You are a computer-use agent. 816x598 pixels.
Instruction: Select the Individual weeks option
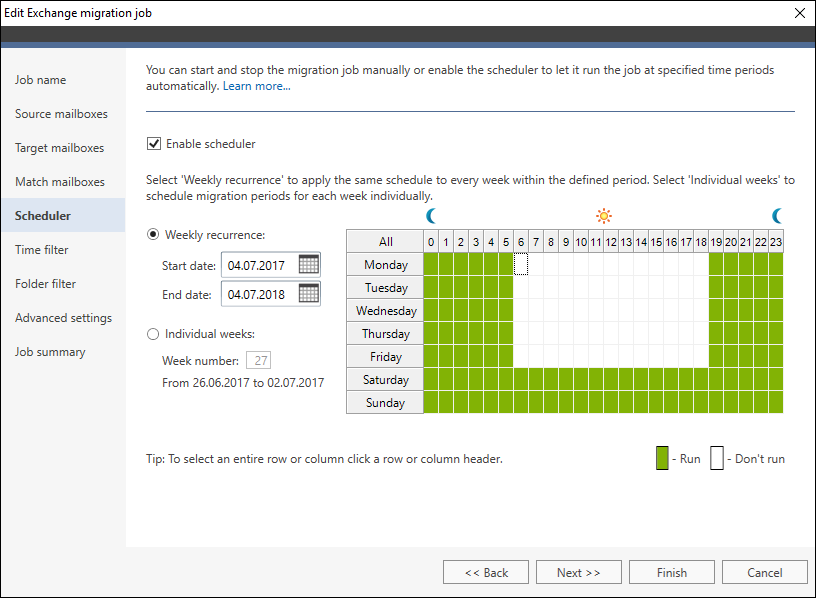pos(152,334)
